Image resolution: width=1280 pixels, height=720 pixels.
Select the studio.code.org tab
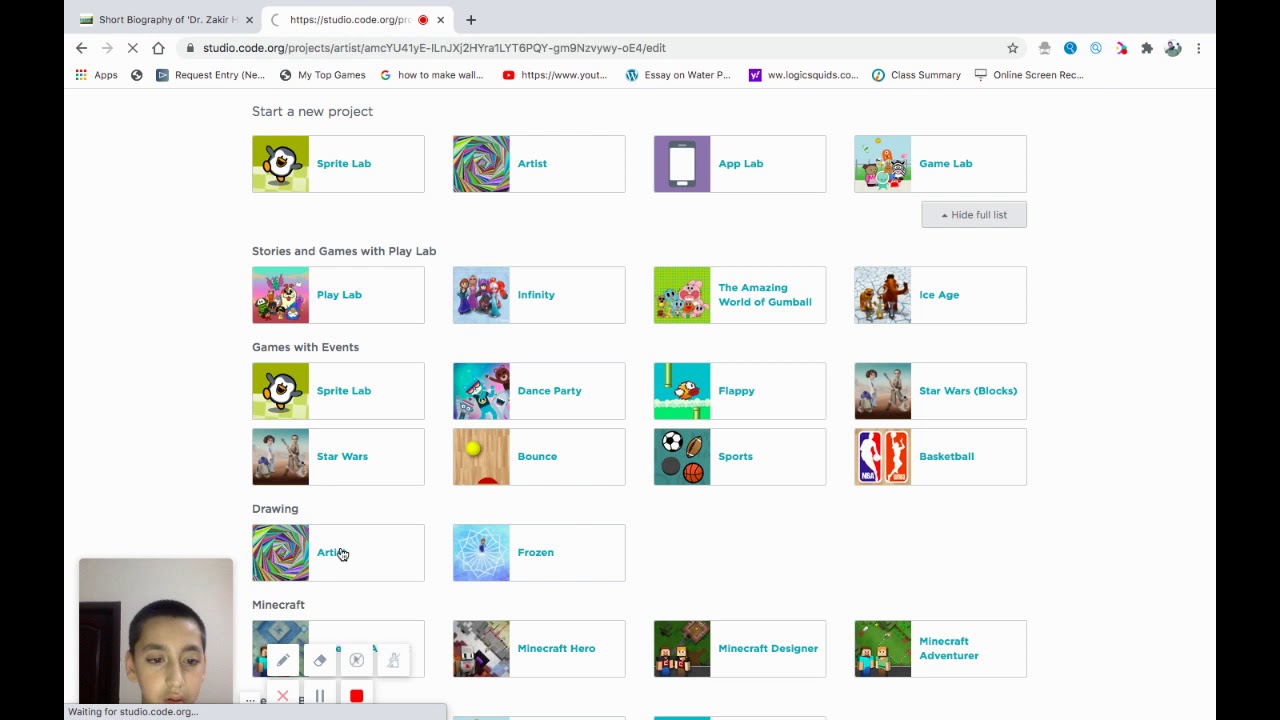pos(358,20)
